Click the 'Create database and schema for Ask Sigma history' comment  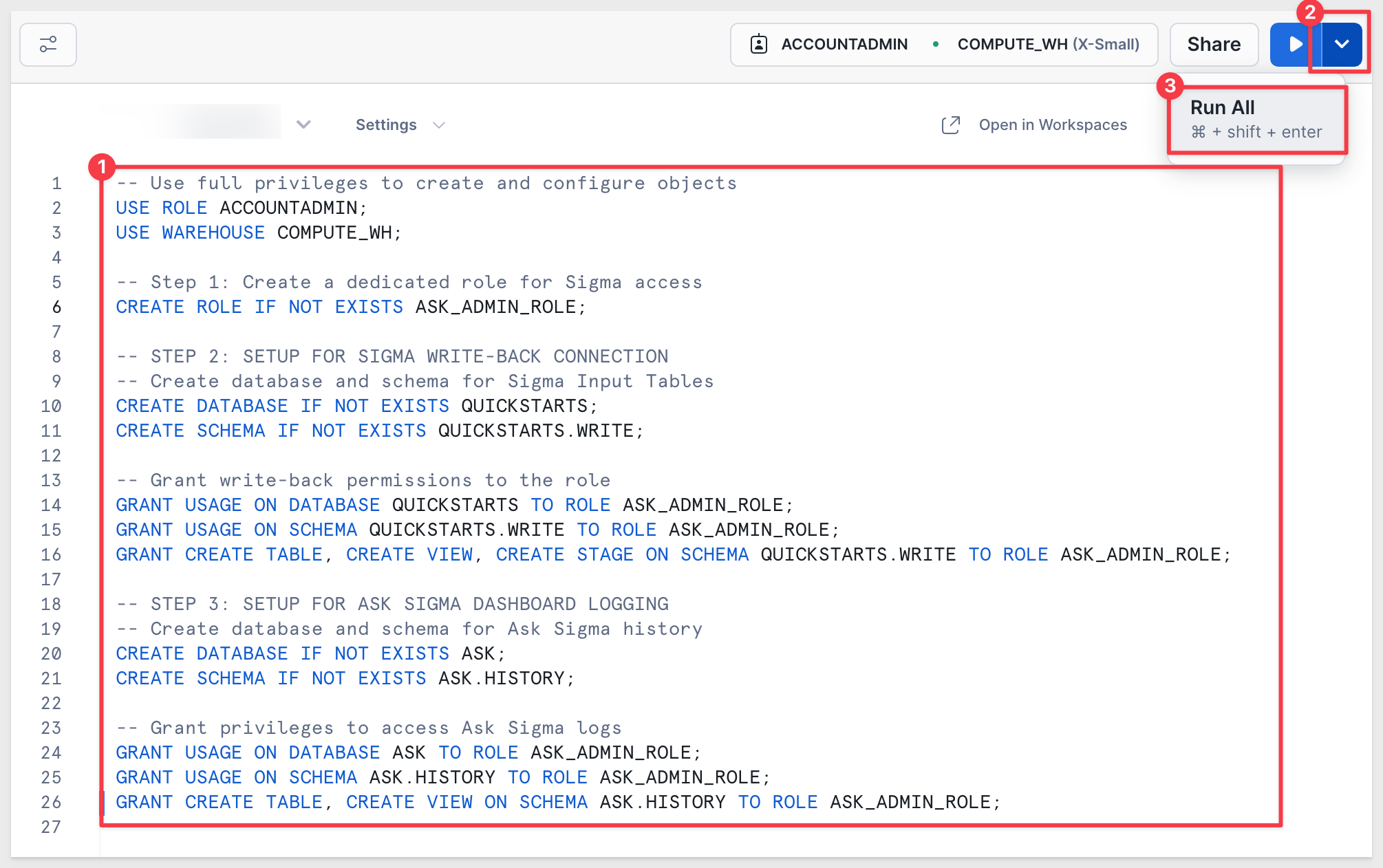click(x=409, y=629)
